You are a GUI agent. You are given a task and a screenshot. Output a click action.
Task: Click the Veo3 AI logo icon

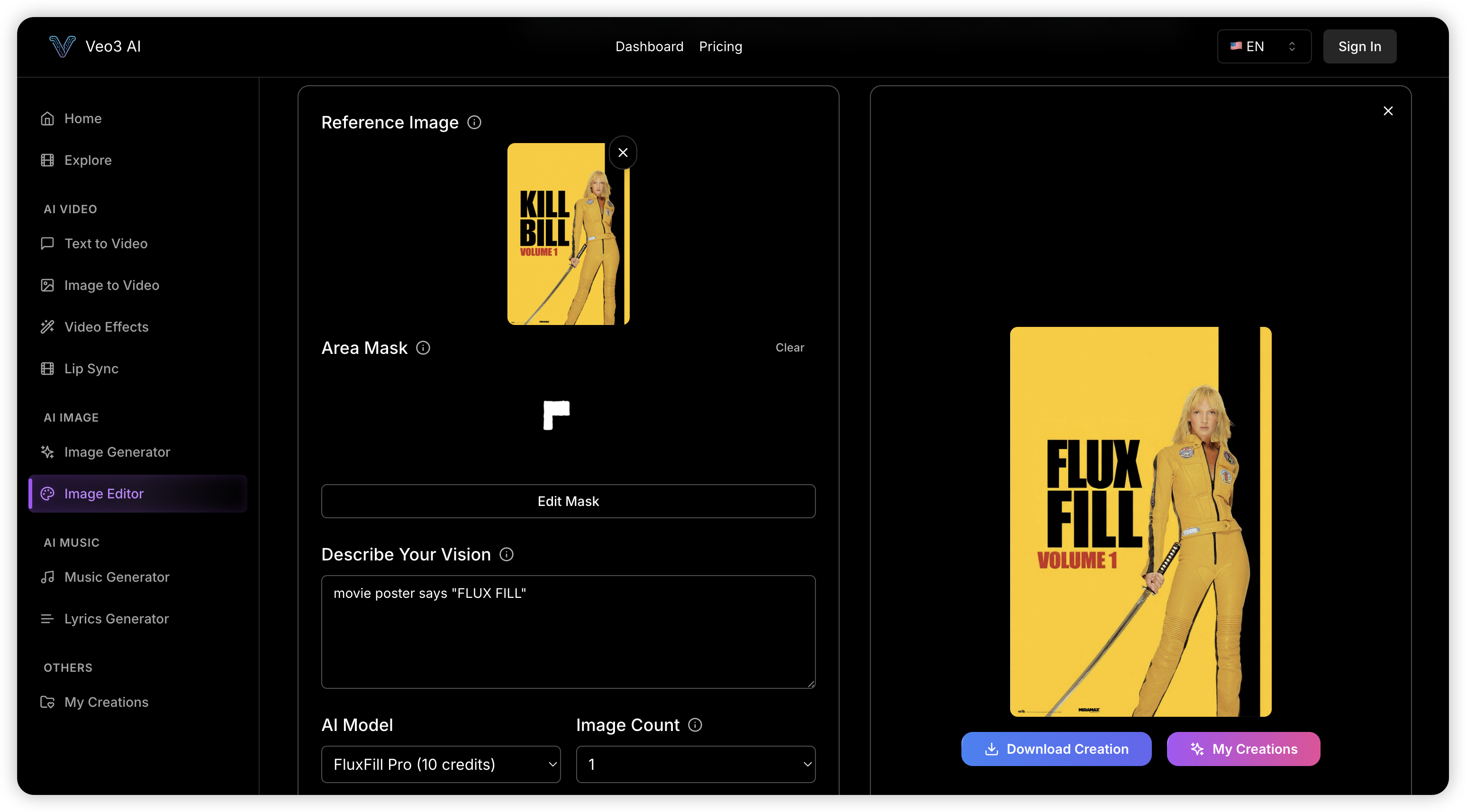62,46
